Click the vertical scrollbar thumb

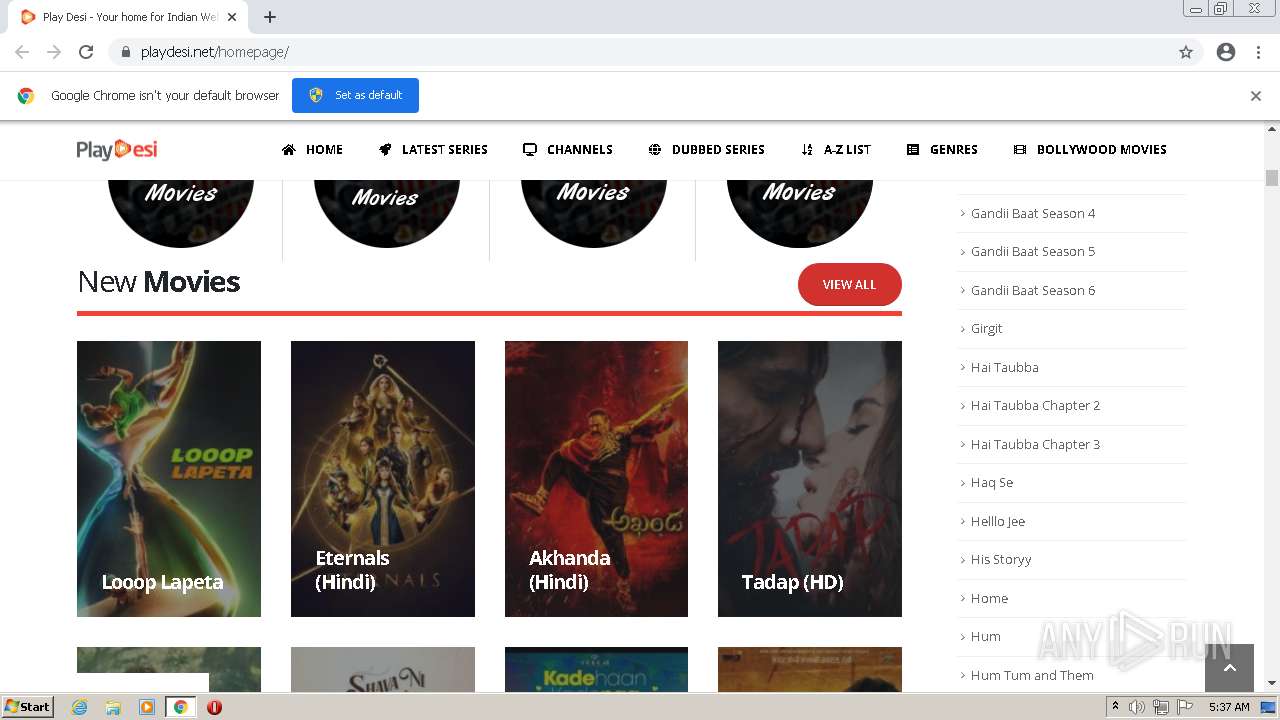click(1272, 178)
